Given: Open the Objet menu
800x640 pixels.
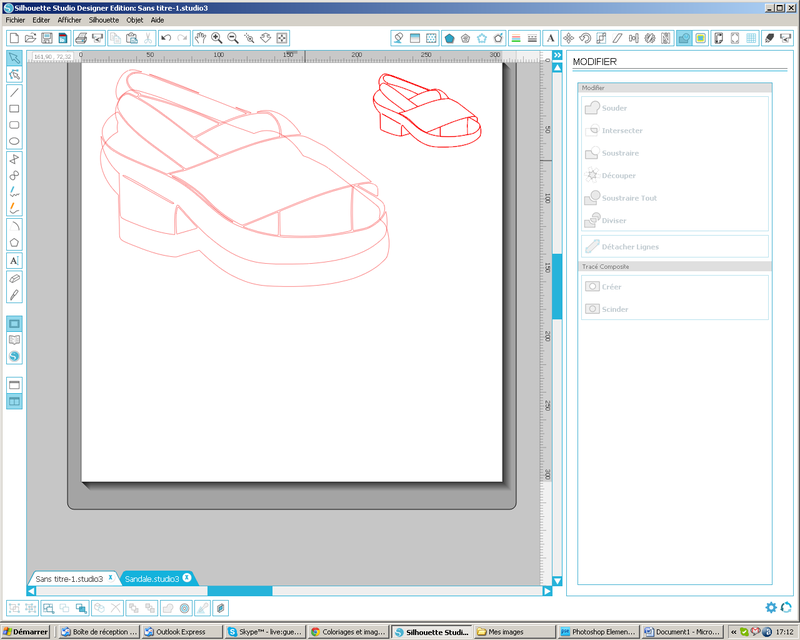Looking at the screenshot, I should click(x=135, y=20).
